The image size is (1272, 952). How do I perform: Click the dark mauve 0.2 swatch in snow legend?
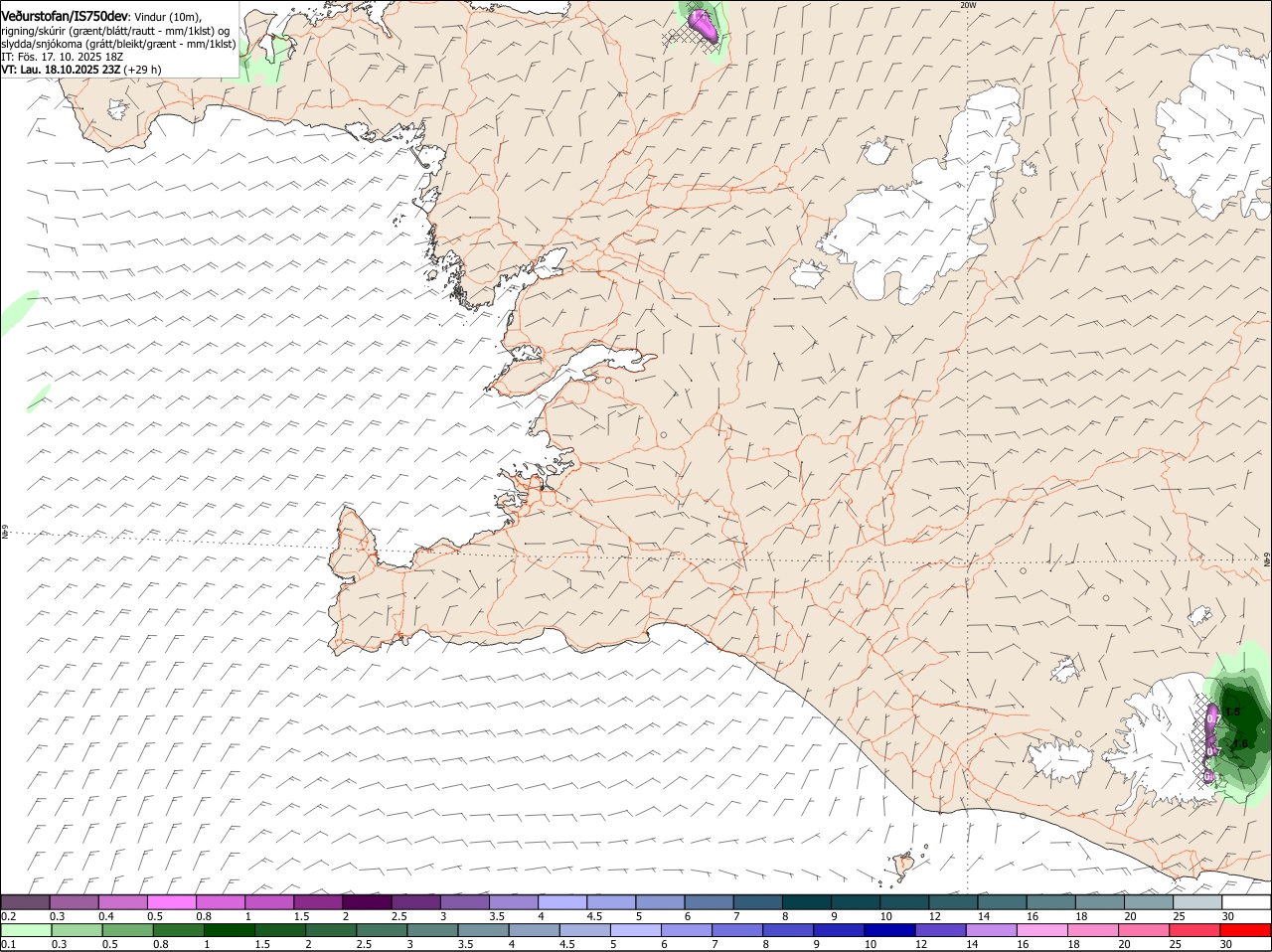coord(25,902)
